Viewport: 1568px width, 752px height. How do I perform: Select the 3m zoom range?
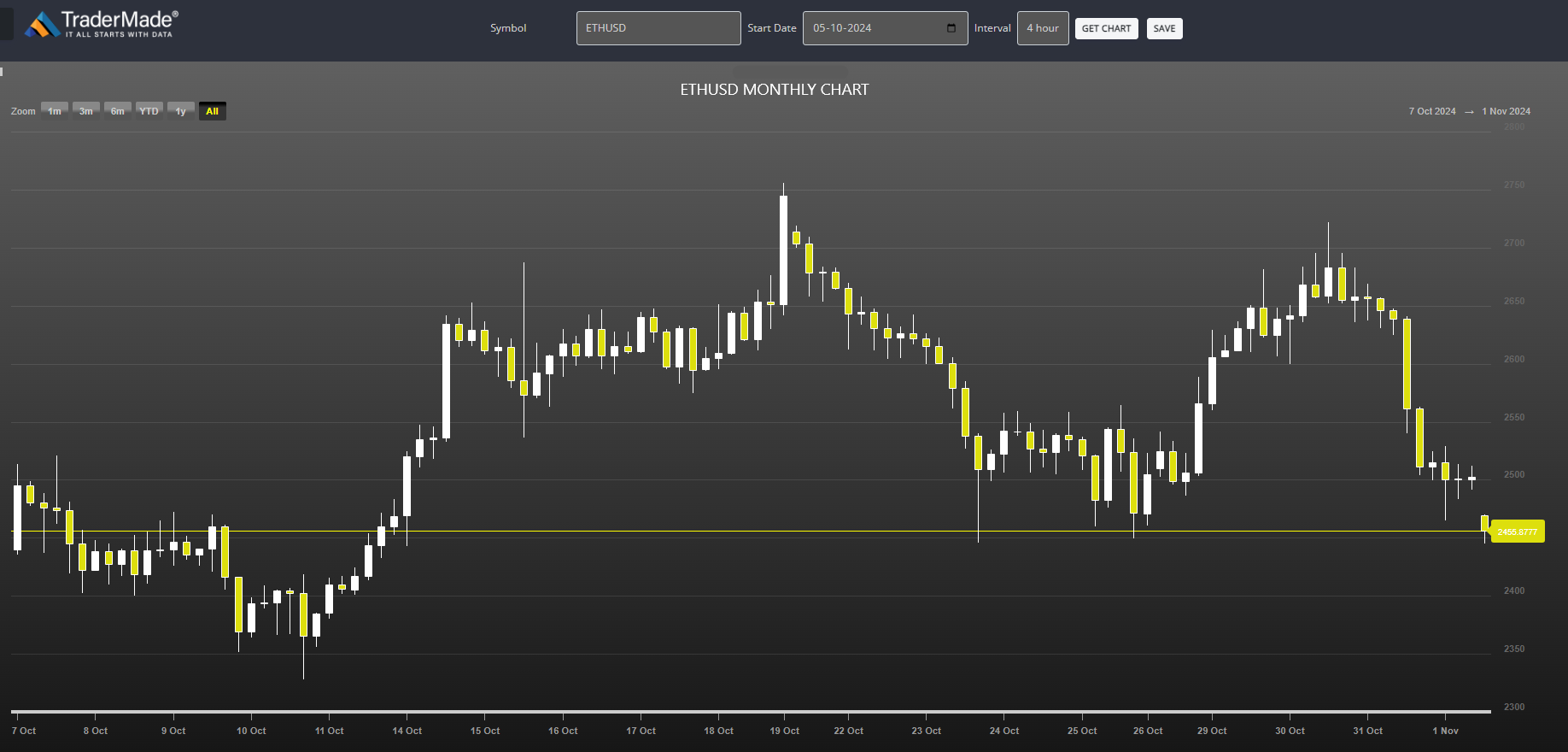[x=86, y=111]
